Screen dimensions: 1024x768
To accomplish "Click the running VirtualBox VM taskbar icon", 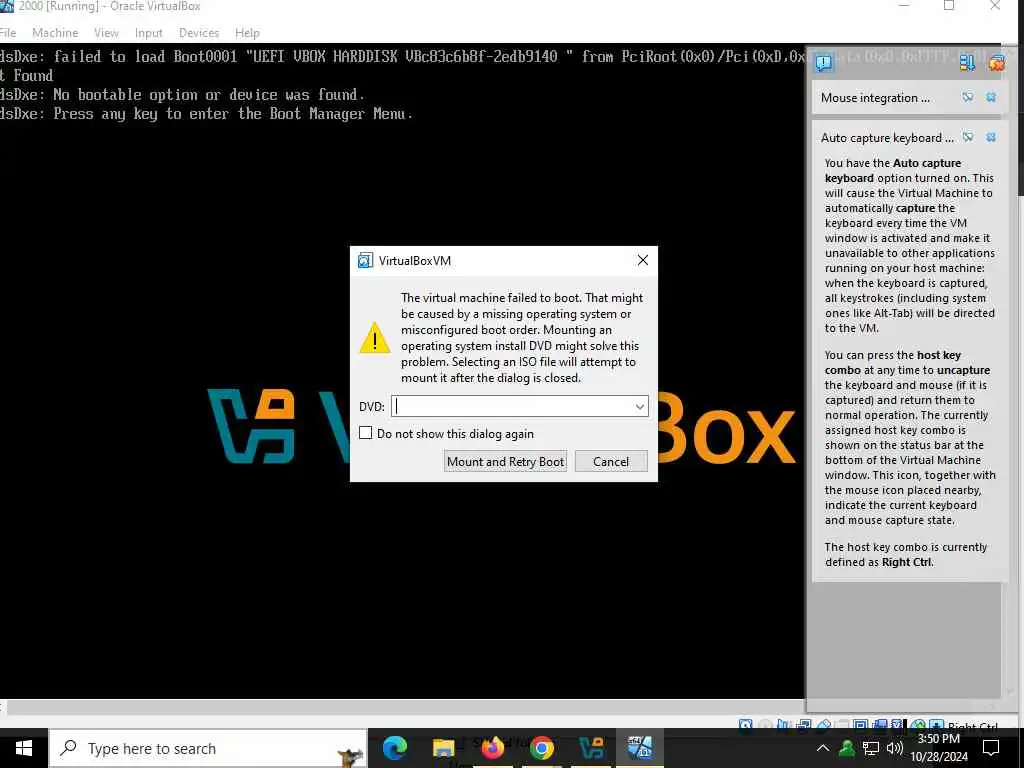I will [640, 748].
